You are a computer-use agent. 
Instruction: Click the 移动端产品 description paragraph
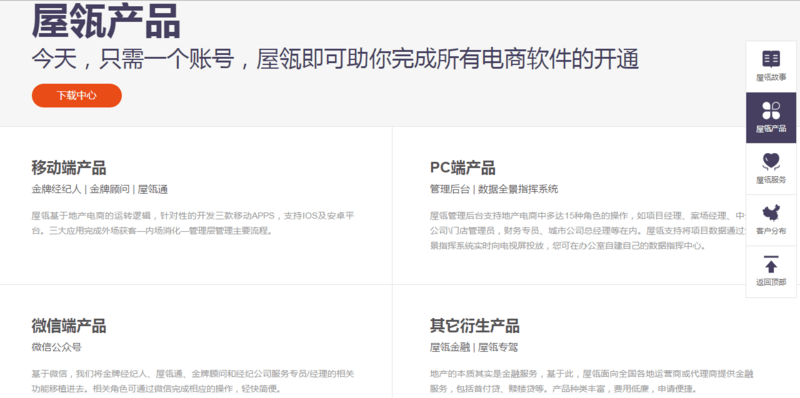point(193,223)
